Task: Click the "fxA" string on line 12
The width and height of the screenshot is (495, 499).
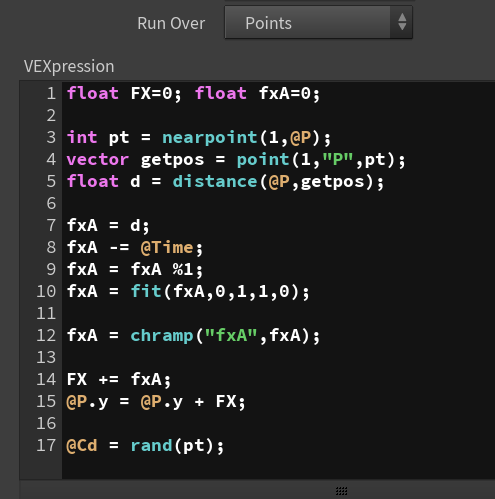Action: (x=231, y=335)
